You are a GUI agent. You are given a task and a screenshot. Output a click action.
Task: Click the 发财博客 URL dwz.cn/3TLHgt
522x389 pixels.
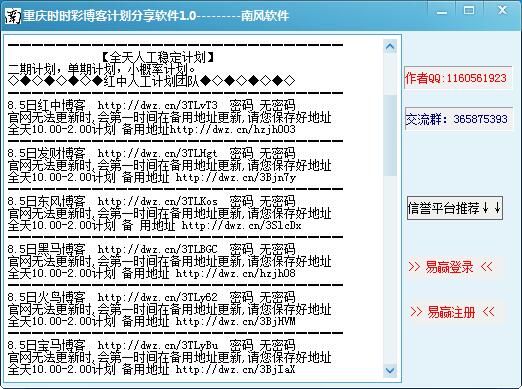[x=157, y=153]
